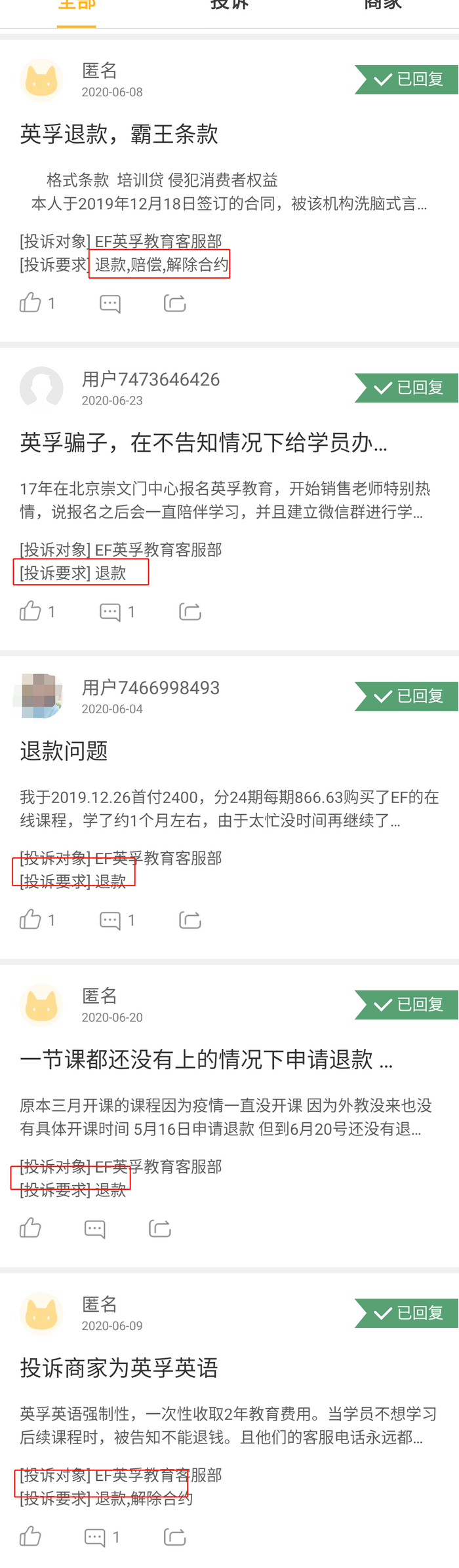
Task: Select the 全部 tab
Action: (x=77, y=5)
